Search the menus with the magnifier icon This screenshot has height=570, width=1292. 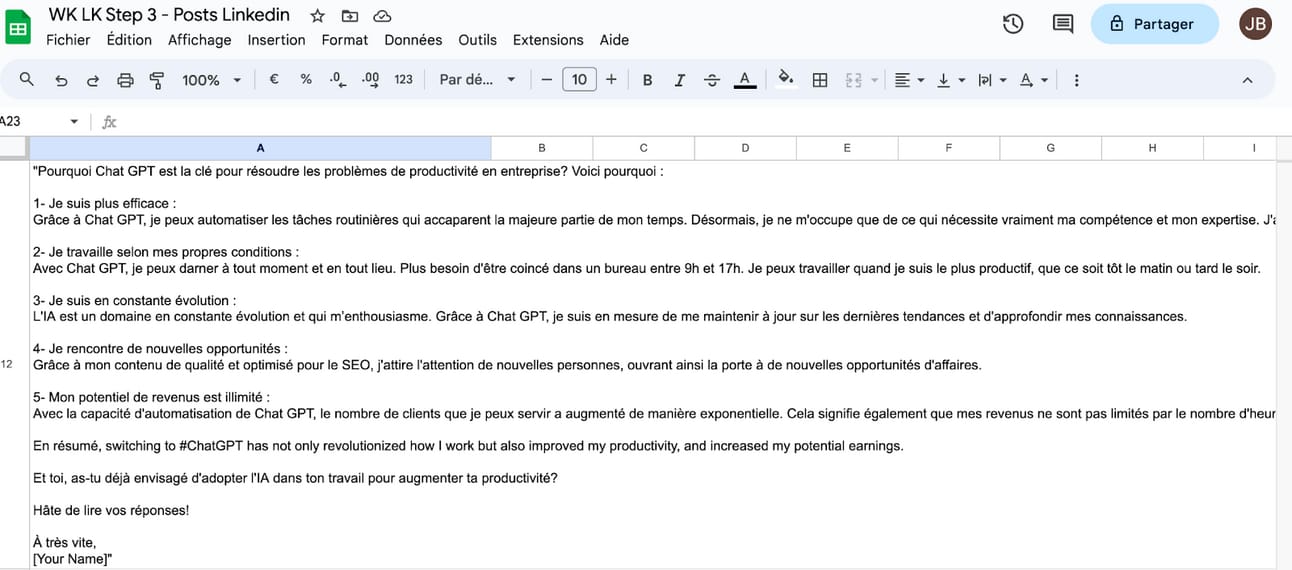pyautogui.click(x=27, y=79)
